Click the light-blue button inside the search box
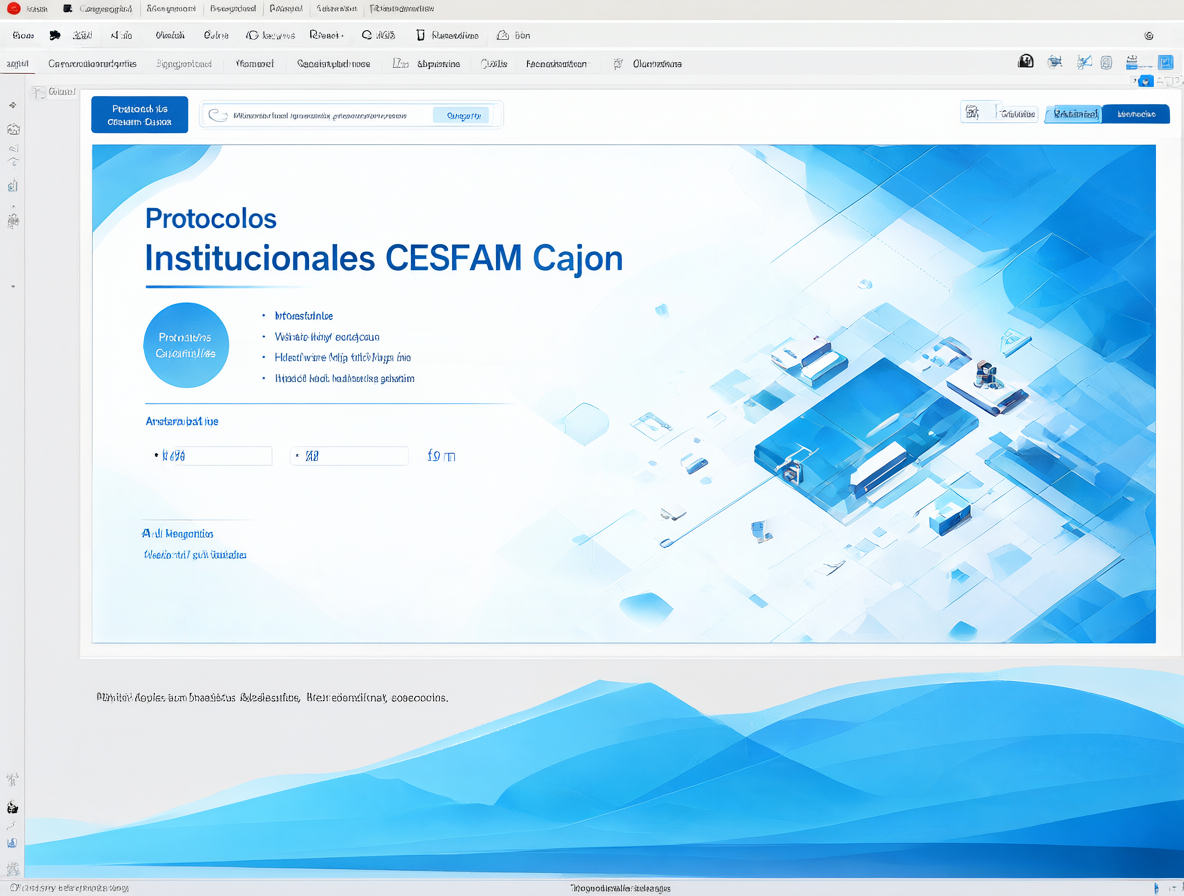1184x896 pixels. pos(461,115)
